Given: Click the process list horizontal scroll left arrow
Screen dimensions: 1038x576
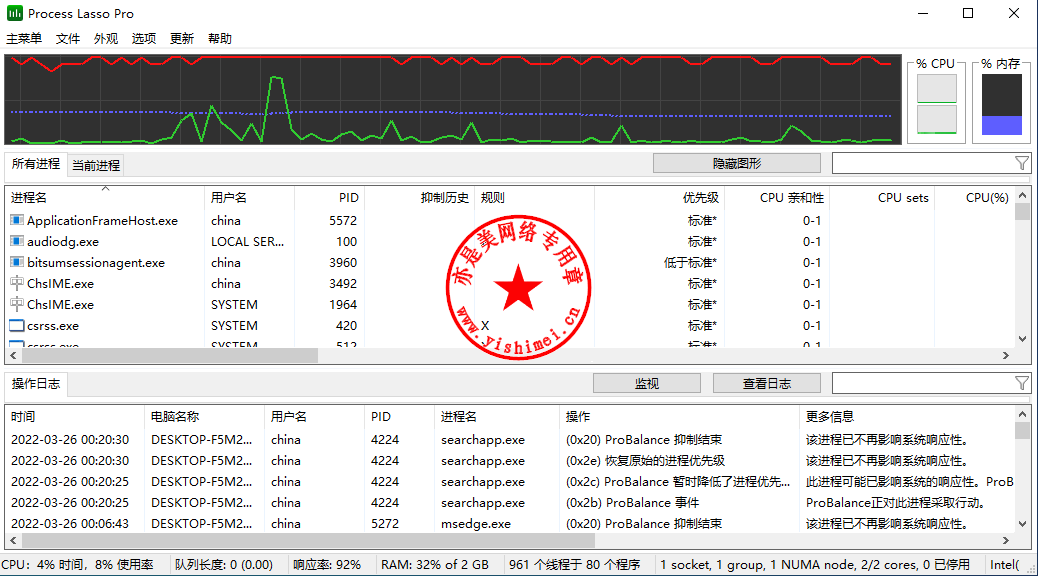Looking at the screenshot, I should coord(13,356).
